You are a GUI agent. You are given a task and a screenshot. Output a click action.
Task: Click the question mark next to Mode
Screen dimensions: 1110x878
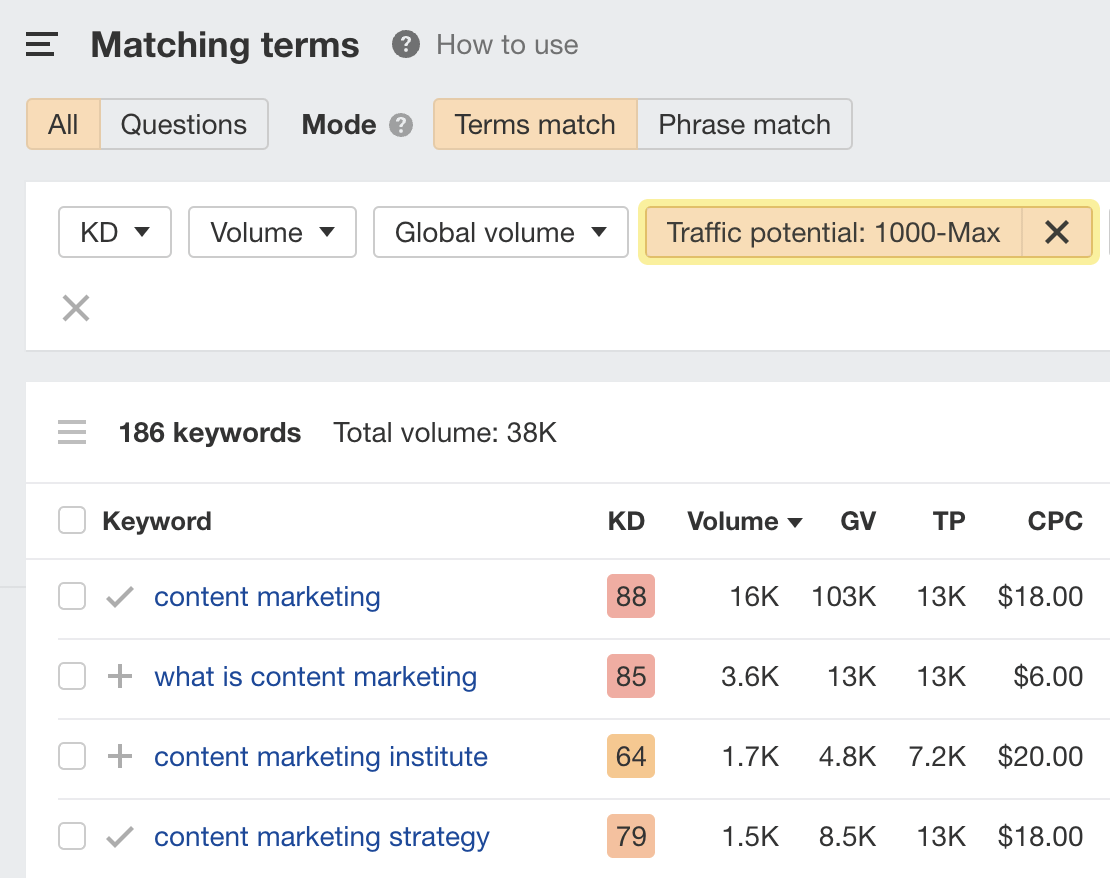(x=401, y=125)
